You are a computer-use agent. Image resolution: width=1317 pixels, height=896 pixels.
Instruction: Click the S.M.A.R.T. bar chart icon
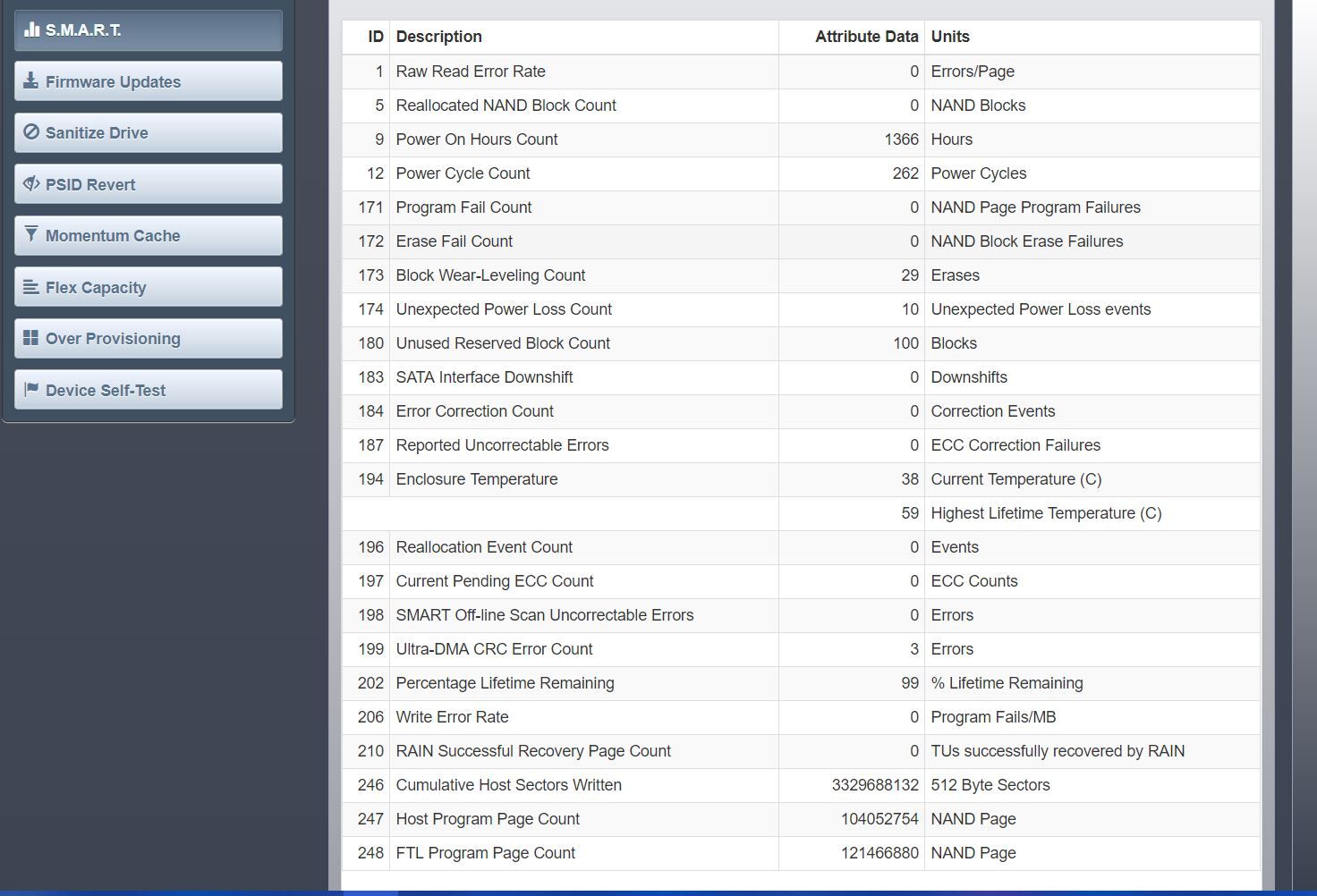pyautogui.click(x=31, y=30)
